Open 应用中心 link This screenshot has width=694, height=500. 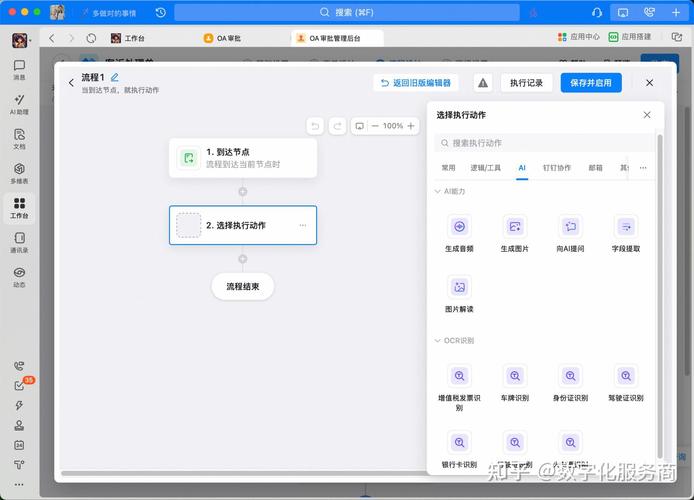pyautogui.click(x=579, y=37)
